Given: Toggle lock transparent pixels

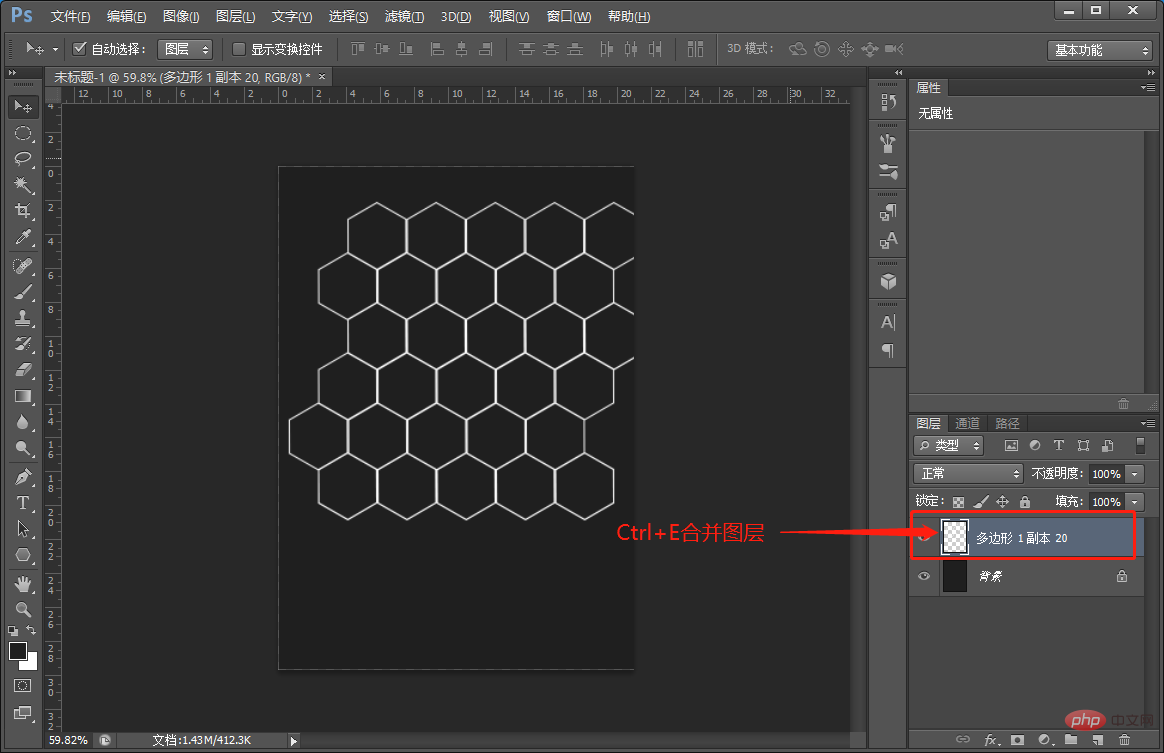Looking at the screenshot, I should tap(958, 502).
